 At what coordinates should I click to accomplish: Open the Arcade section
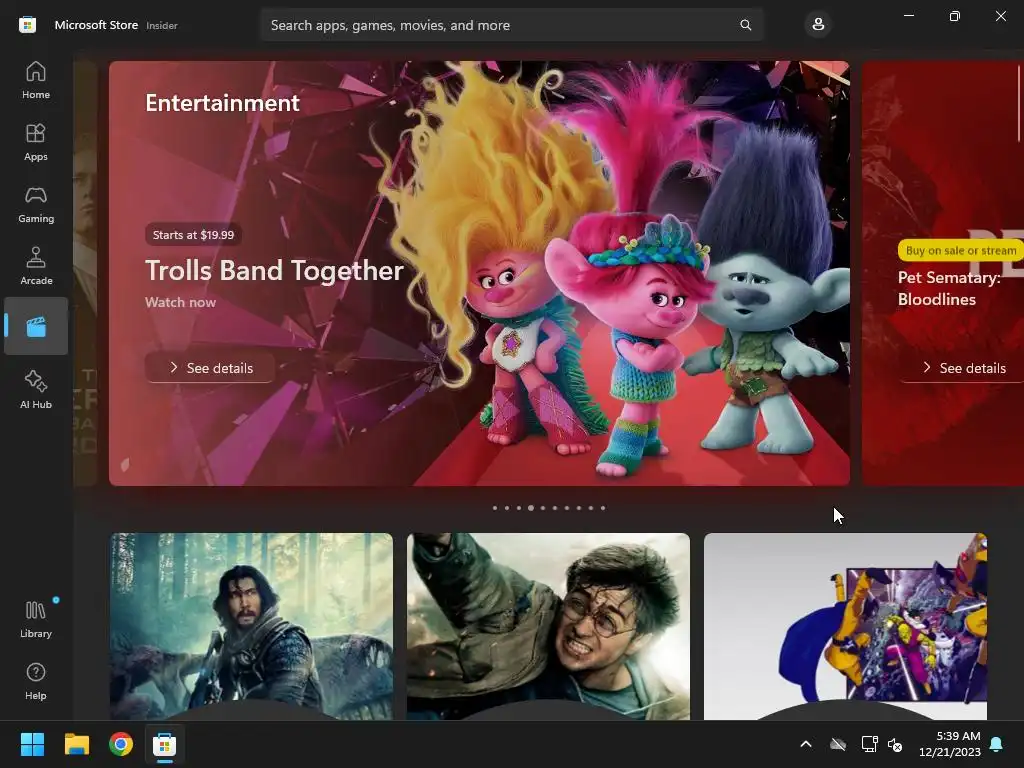point(36,266)
